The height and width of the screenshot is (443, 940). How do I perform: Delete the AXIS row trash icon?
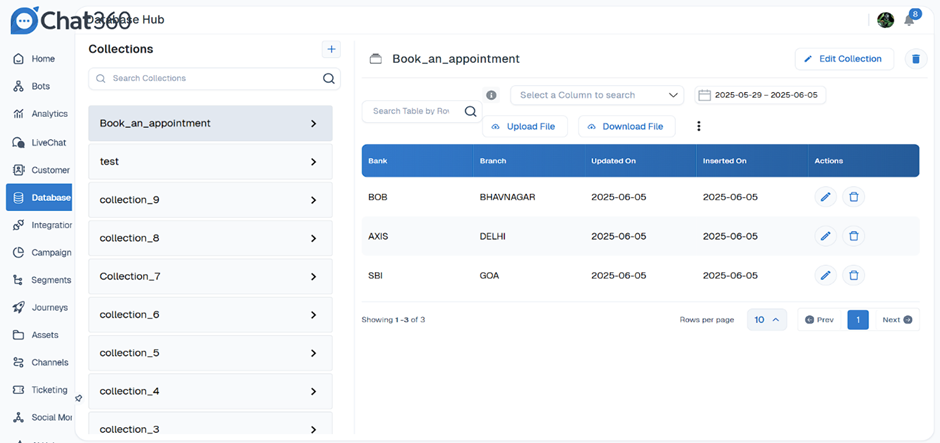click(x=853, y=236)
